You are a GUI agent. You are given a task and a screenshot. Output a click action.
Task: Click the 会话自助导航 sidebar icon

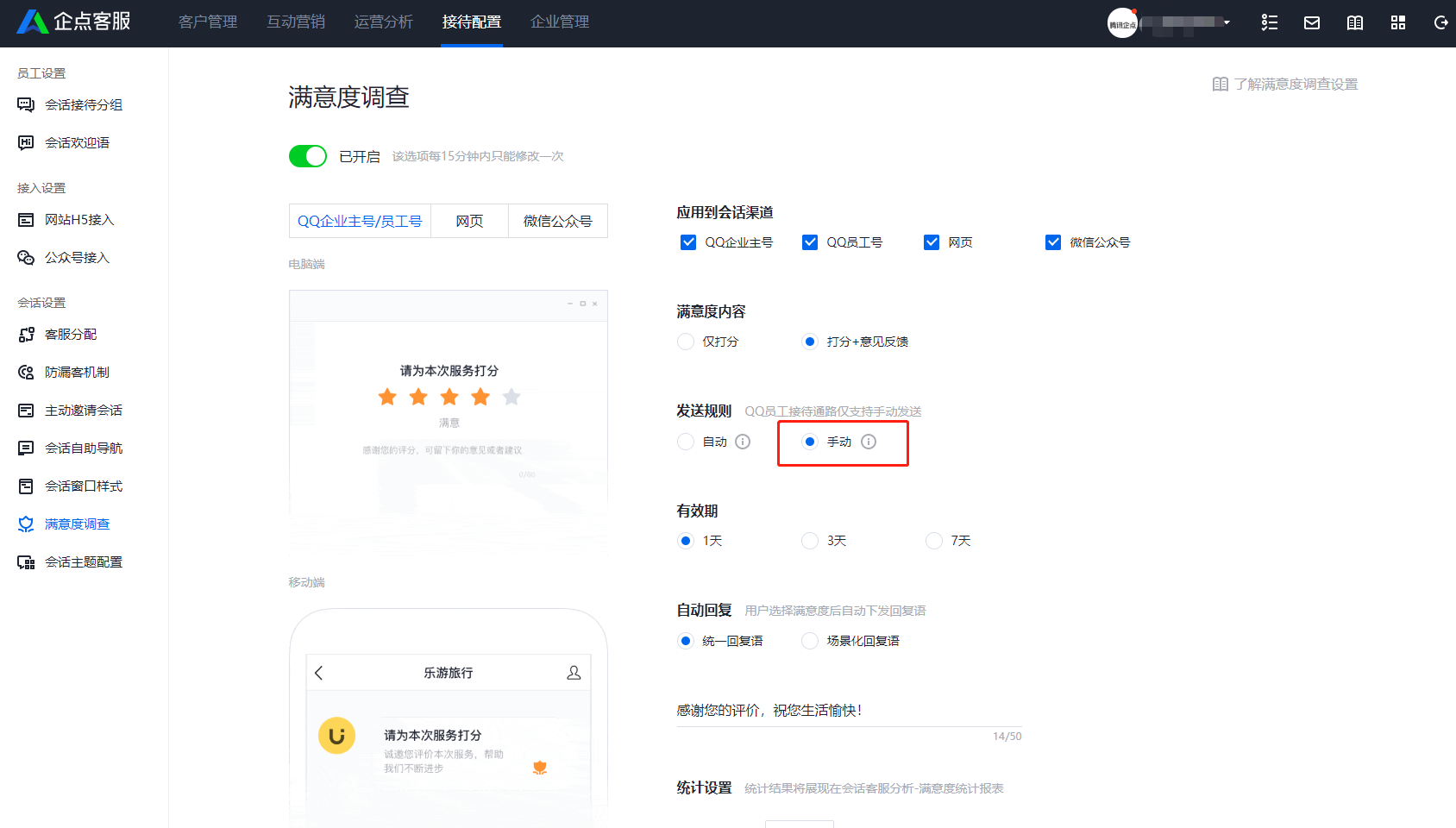tap(26, 448)
